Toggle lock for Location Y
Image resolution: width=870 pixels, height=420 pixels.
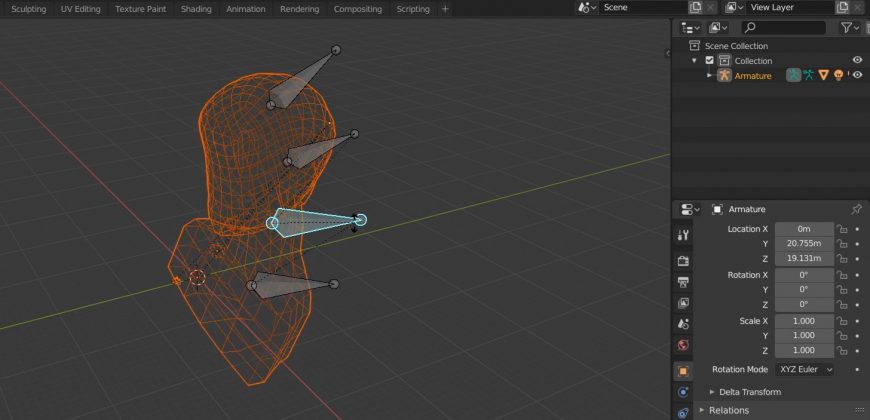842,244
